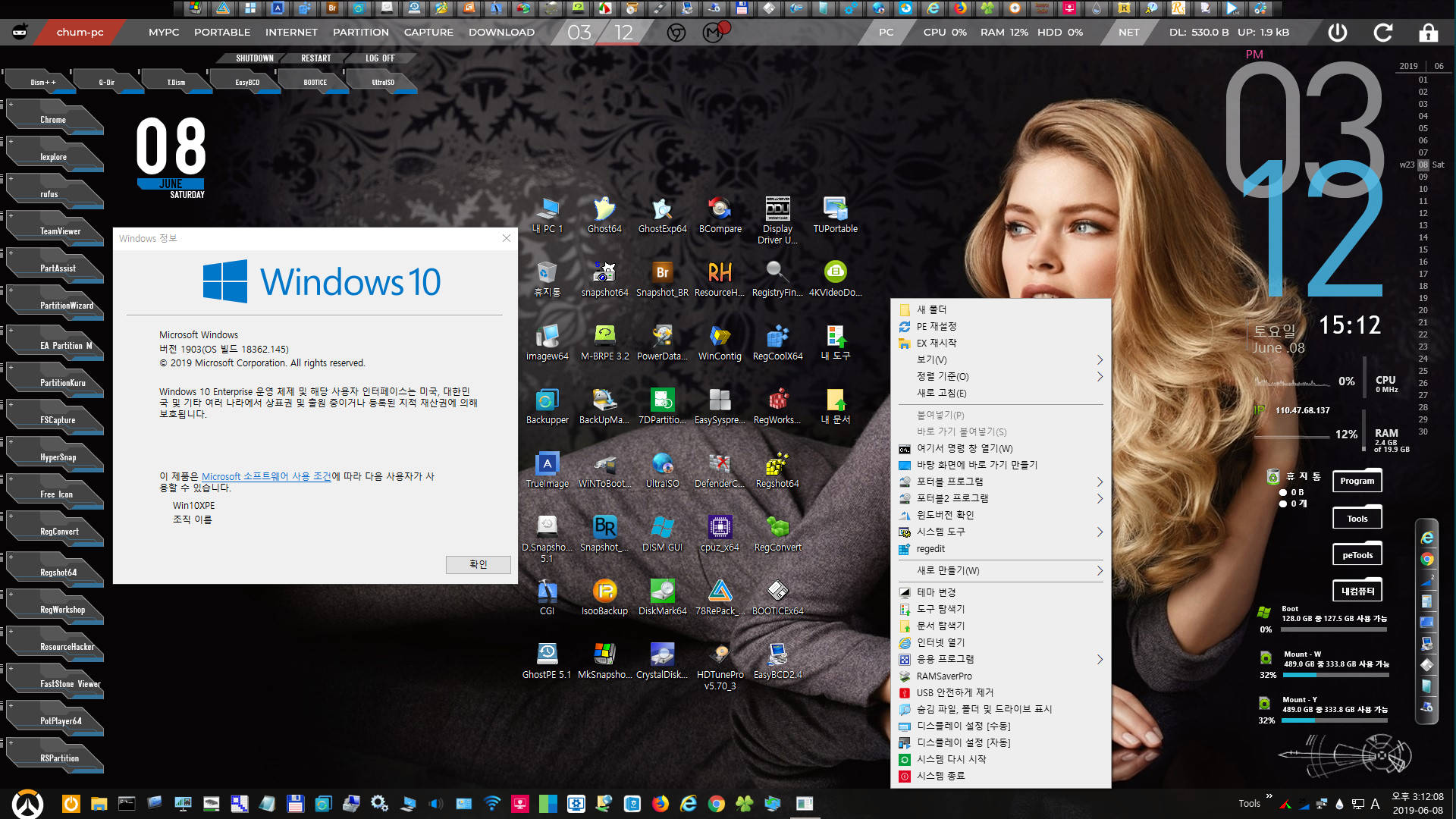1456x819 pixels.
Task: Choose regedit in context menu
Action: coord(1001,548)
